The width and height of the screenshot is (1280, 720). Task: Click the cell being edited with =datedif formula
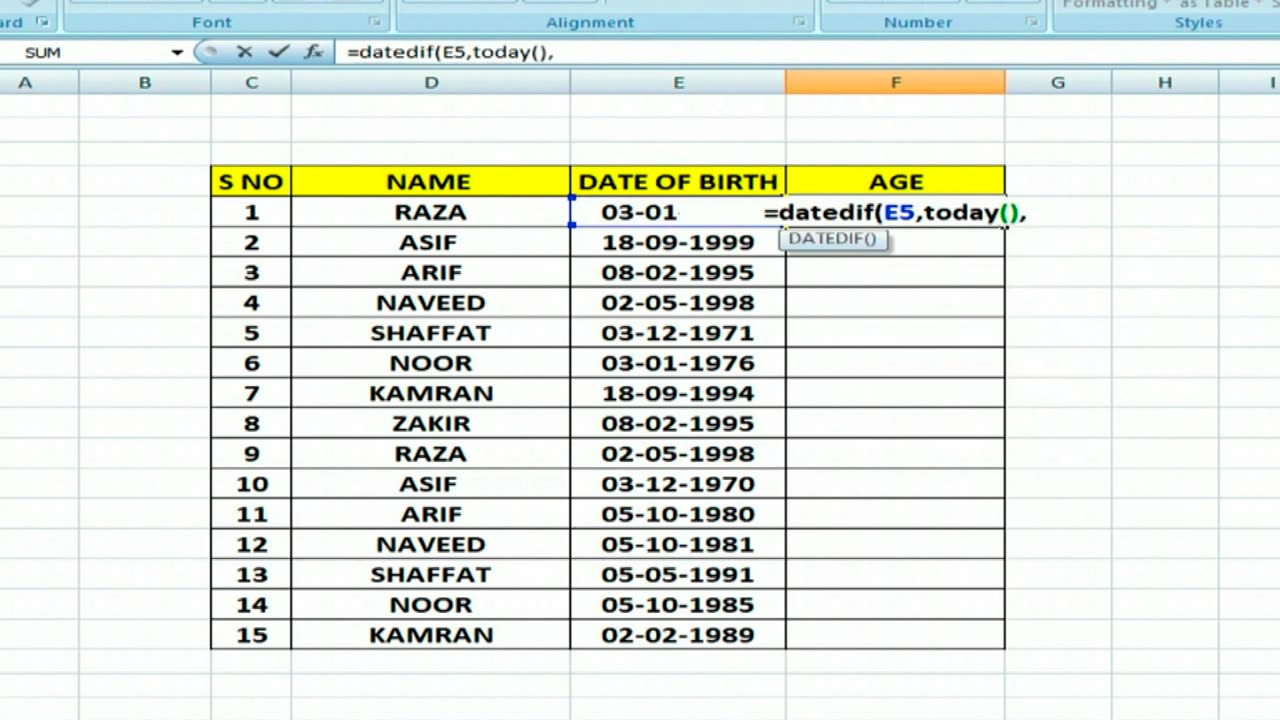point(895,212)
